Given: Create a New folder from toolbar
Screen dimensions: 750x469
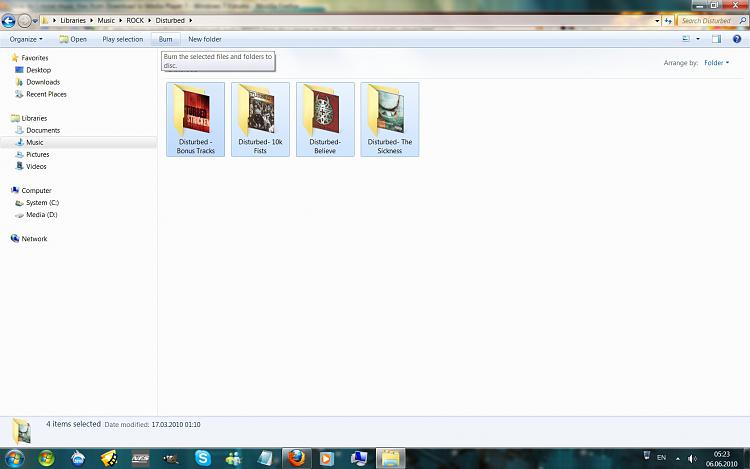Looking at the screenshot, I should click(x=205, y=39).
